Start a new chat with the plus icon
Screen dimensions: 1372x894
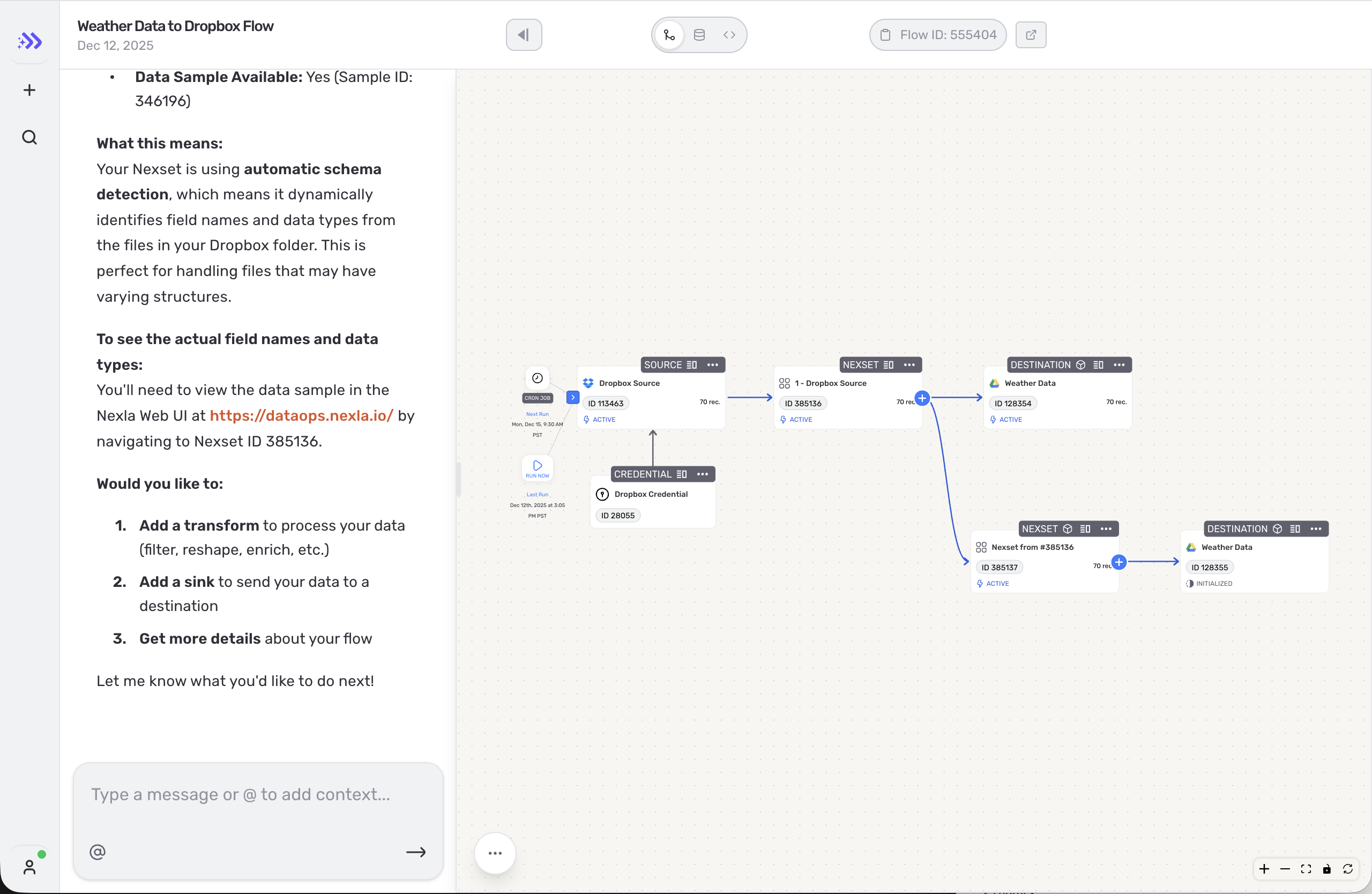click(29, 90)
